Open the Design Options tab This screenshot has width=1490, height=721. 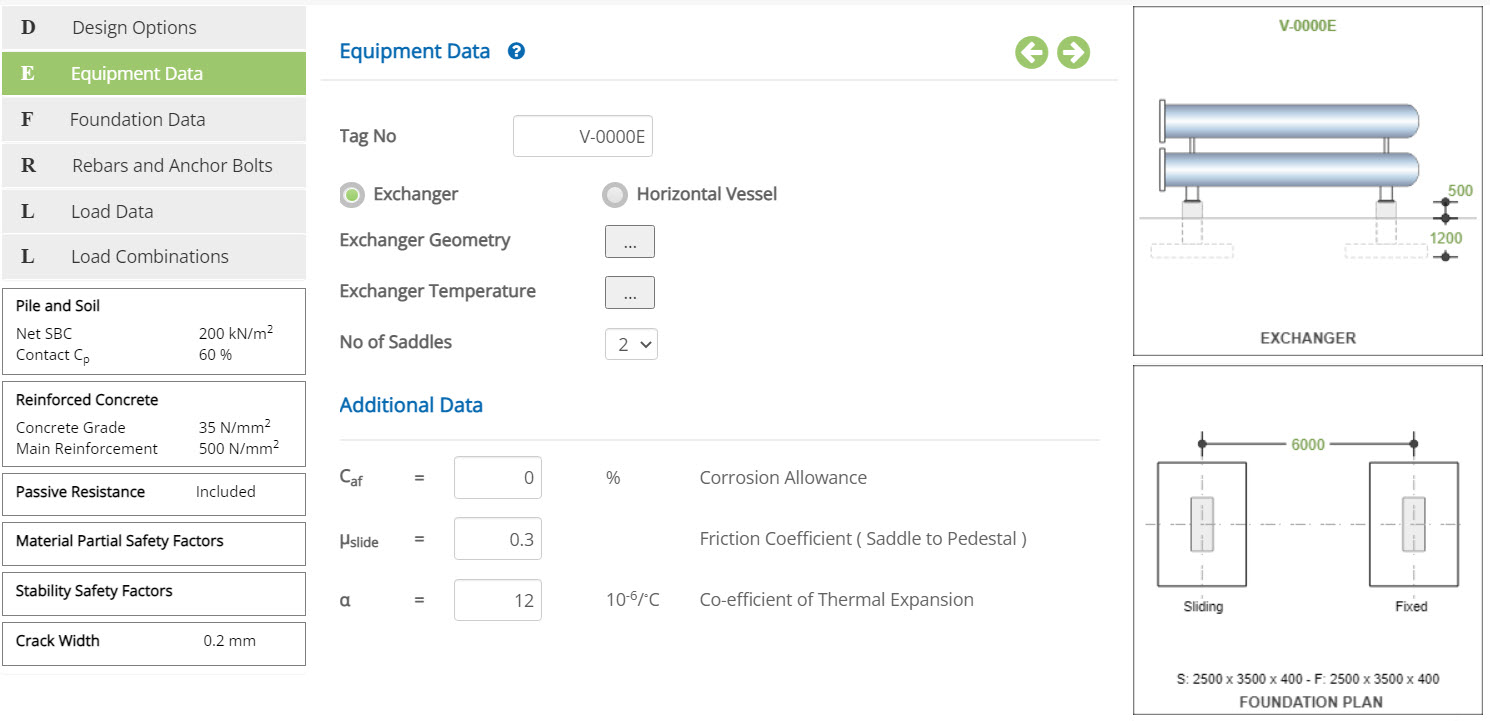click(154, 28)
